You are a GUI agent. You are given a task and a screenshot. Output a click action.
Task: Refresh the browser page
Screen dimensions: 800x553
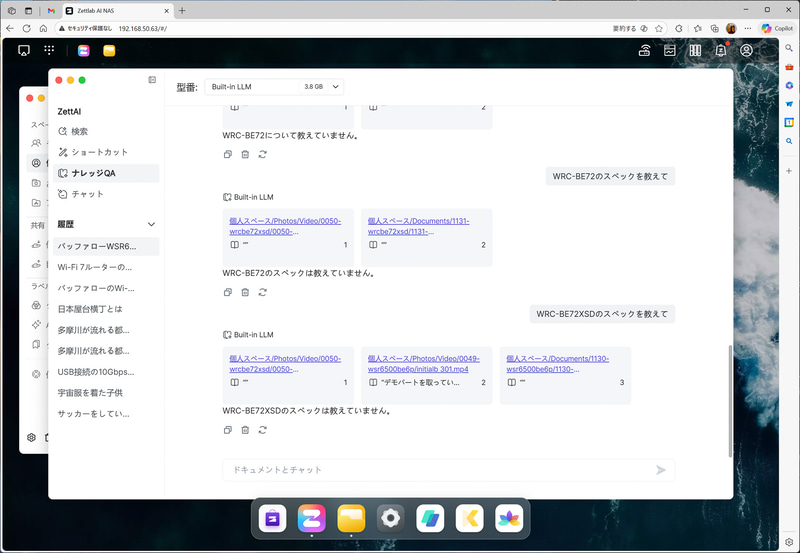27,29
